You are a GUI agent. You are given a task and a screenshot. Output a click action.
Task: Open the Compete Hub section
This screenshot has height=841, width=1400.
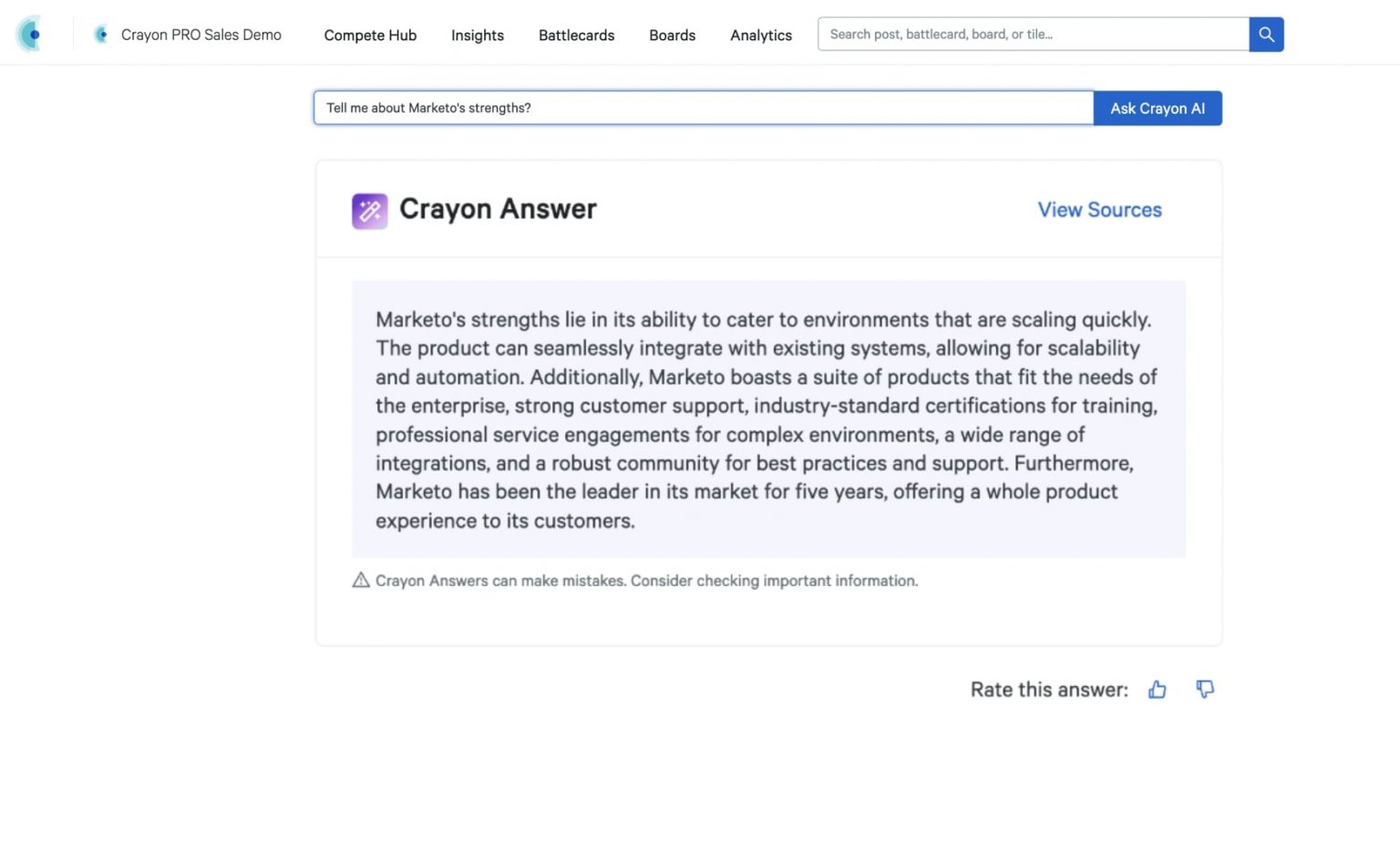coord(370,36)
